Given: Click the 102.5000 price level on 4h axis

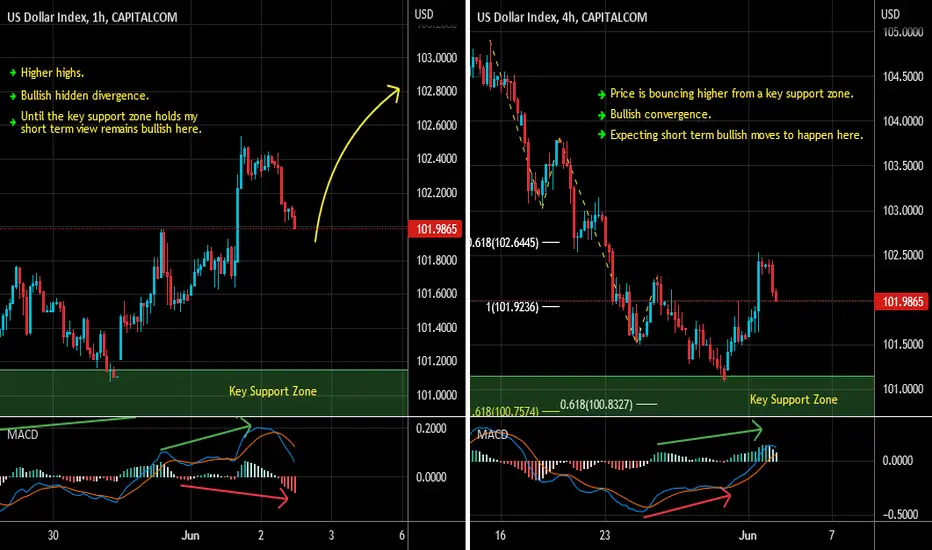Looking at the screenshot, I should [903, 255].
